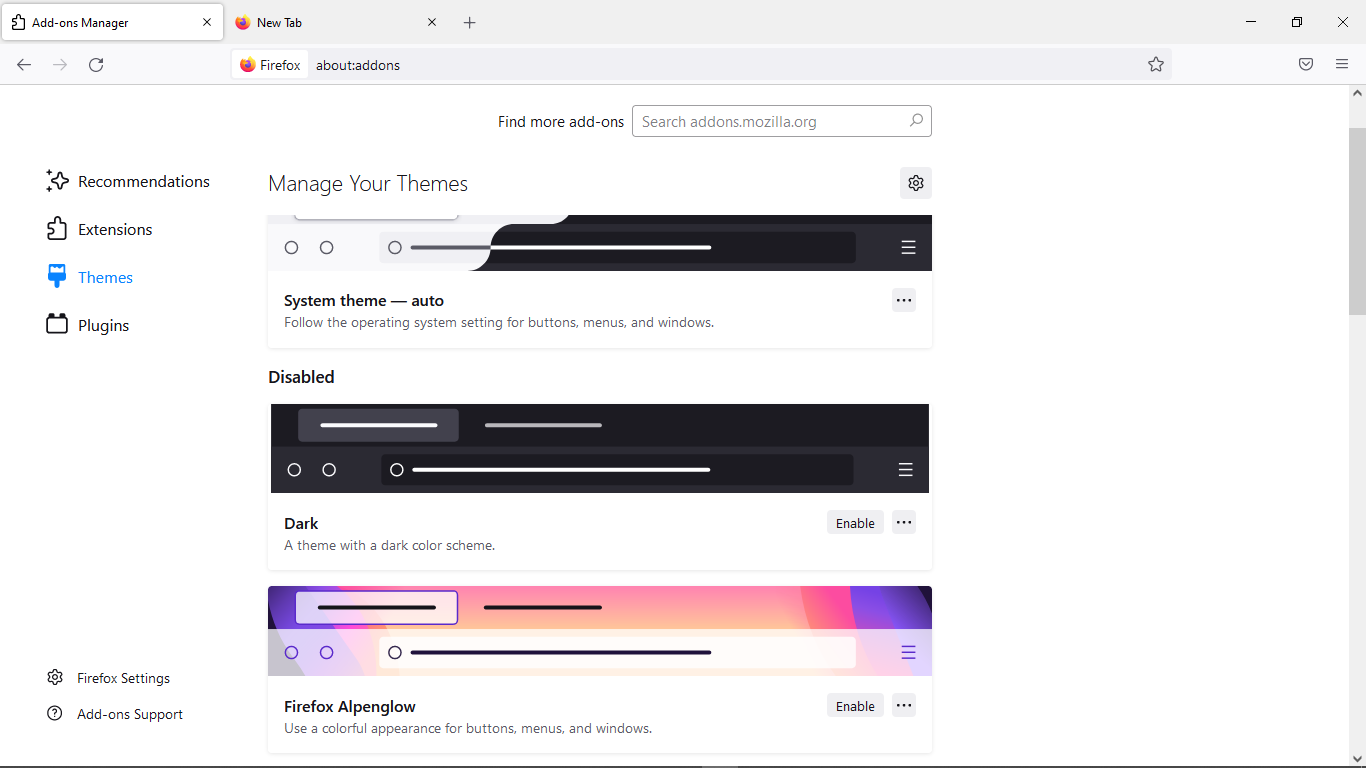Click the Find more add-ons label
1366x768 pixels.
tap(561, 121)
